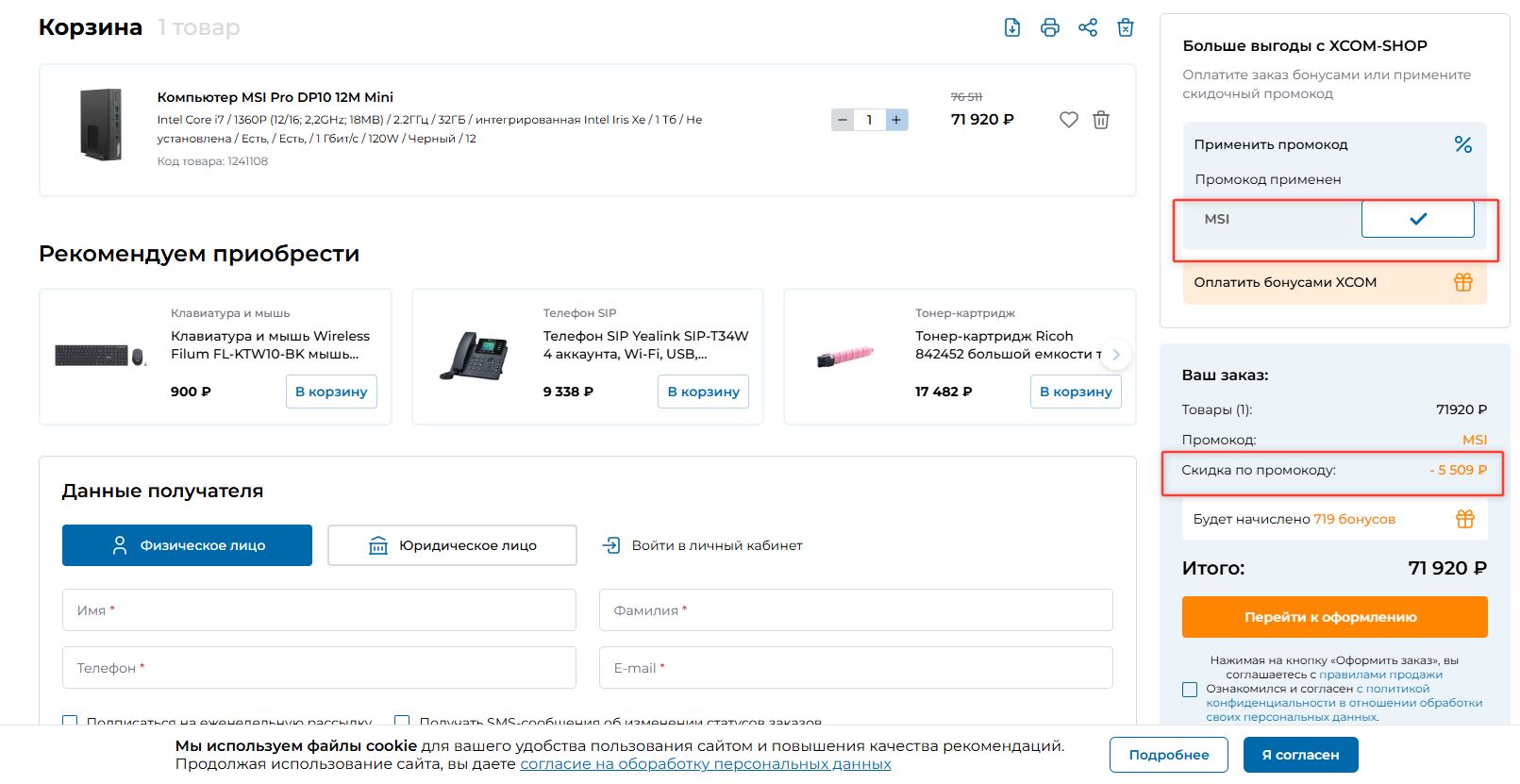Select the Физическое лицо option

187,545
